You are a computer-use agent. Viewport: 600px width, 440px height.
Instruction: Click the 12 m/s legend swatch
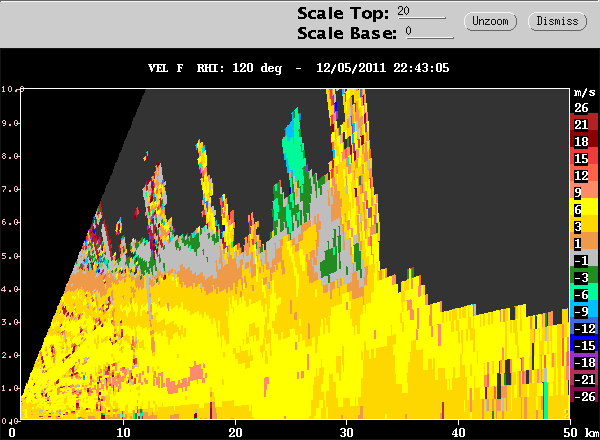pyautogui.click(x=581, y=176)
